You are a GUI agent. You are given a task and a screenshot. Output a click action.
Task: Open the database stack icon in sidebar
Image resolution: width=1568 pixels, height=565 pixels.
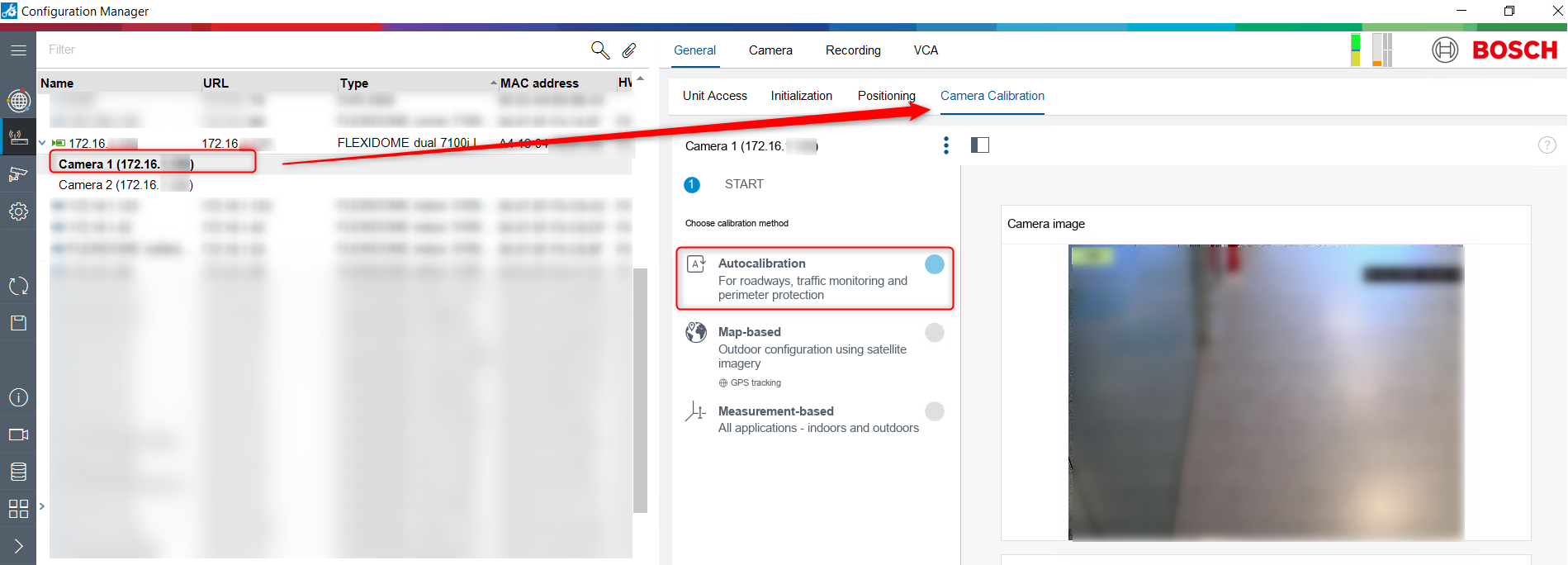(18, 472)
